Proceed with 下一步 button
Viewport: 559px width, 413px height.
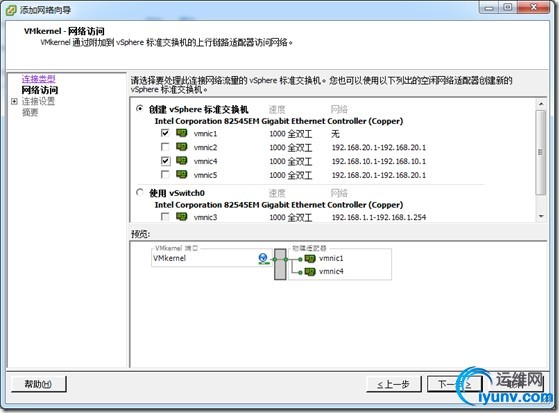click(455, 384)
